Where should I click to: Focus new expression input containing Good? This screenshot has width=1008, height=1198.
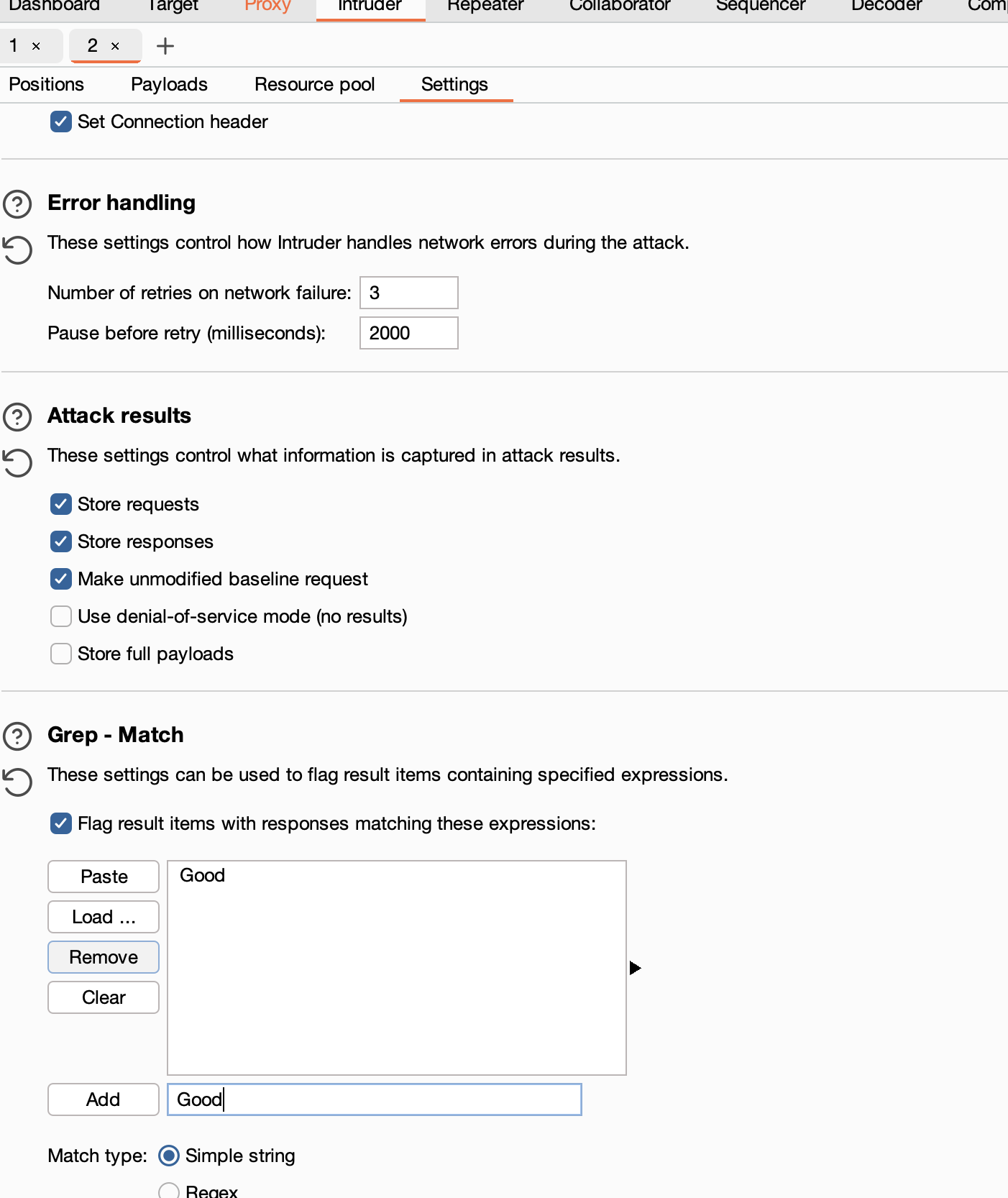click(x=375, y=1099)
